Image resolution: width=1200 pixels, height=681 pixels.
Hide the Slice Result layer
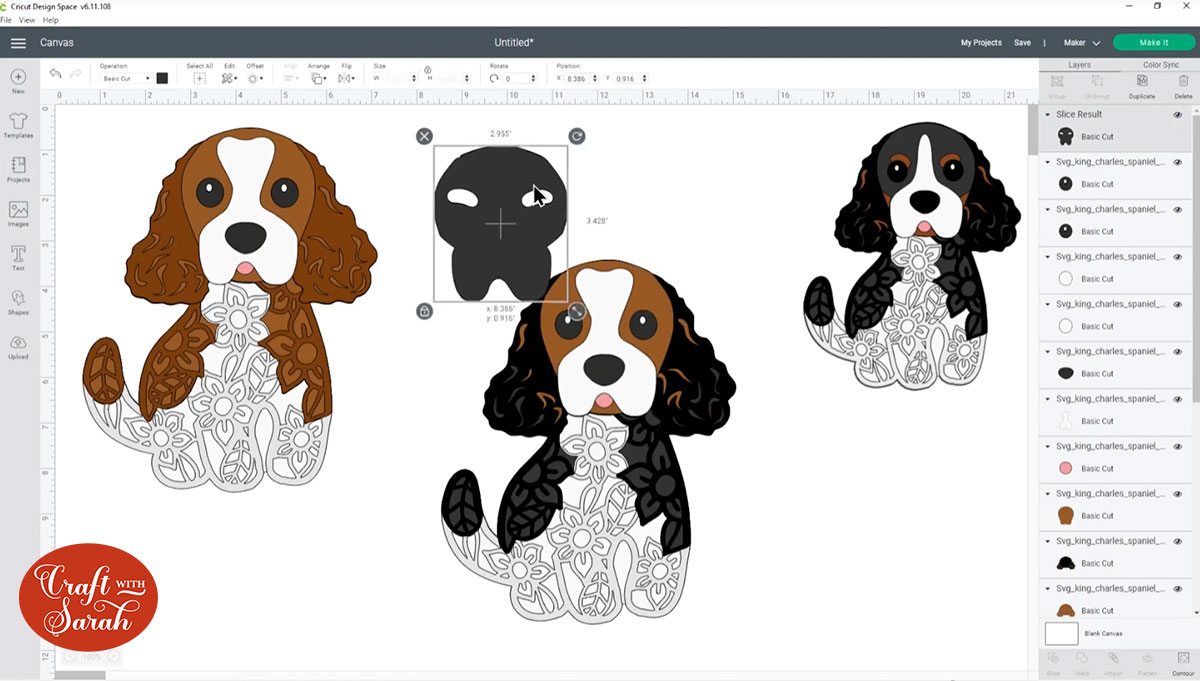(x=1177, y=115)
